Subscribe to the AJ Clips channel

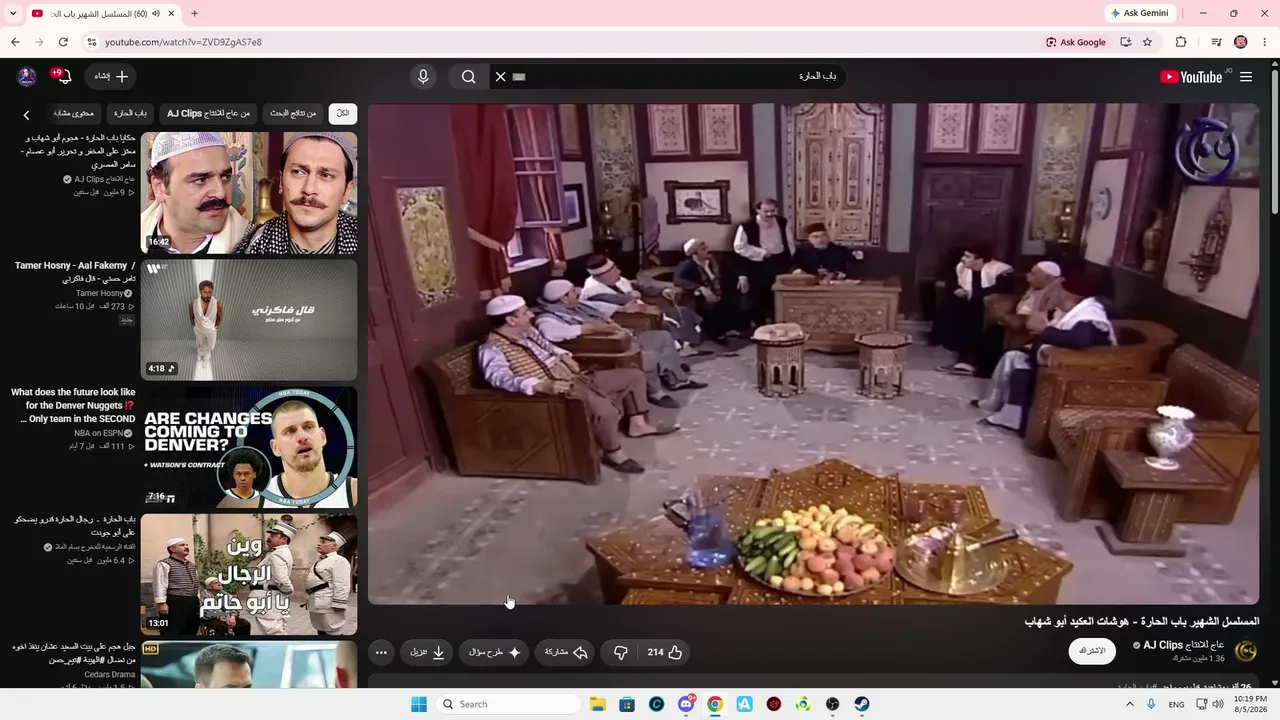pos(1092,651)
